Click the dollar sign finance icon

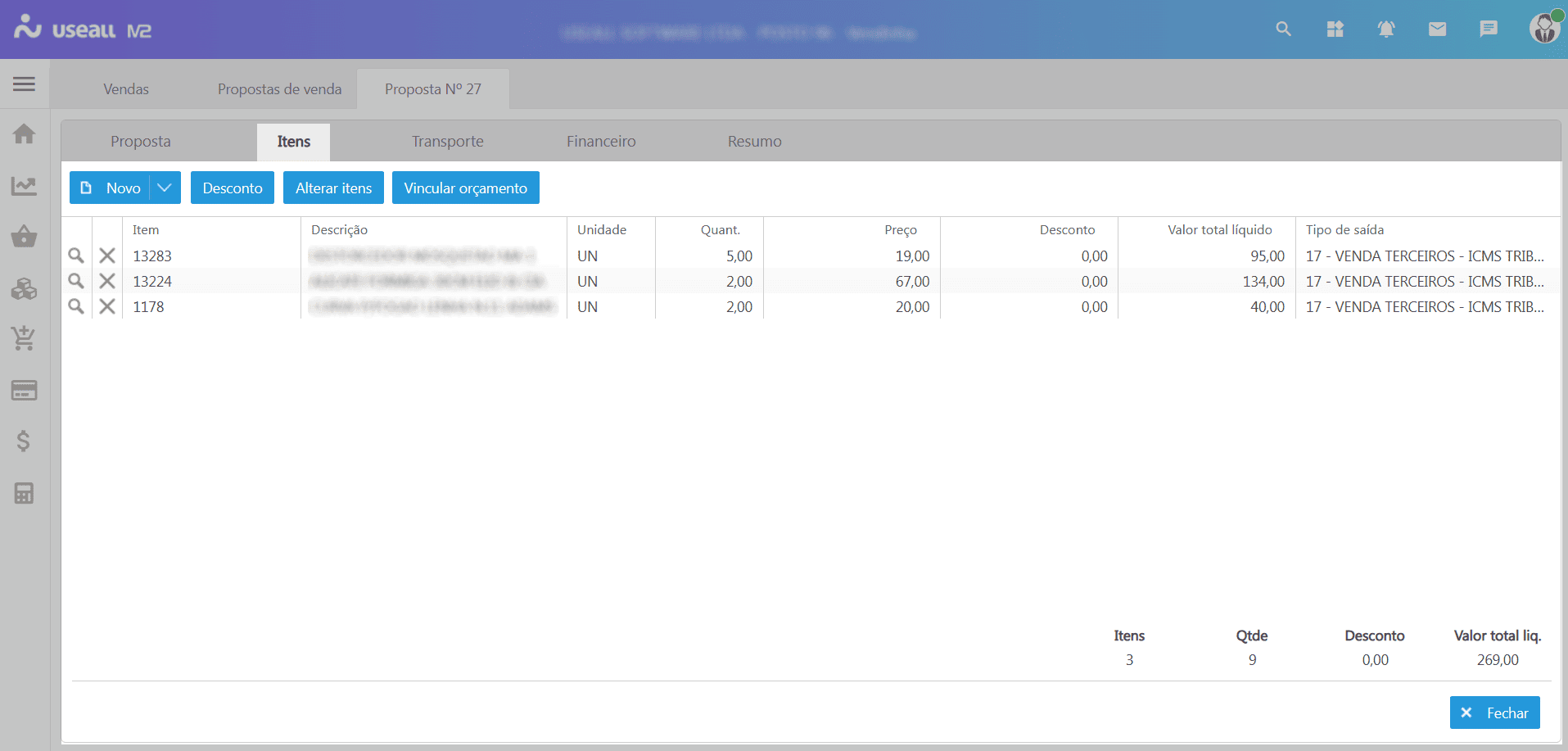point(24,441)
